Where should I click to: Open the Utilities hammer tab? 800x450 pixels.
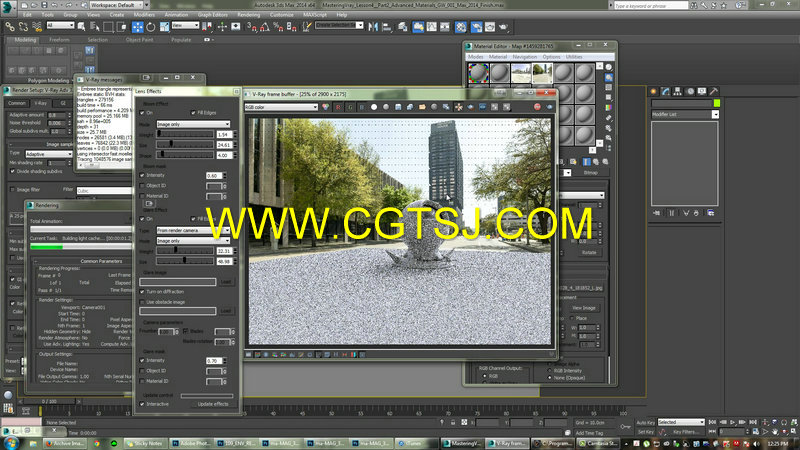click(x=714, y=91)
